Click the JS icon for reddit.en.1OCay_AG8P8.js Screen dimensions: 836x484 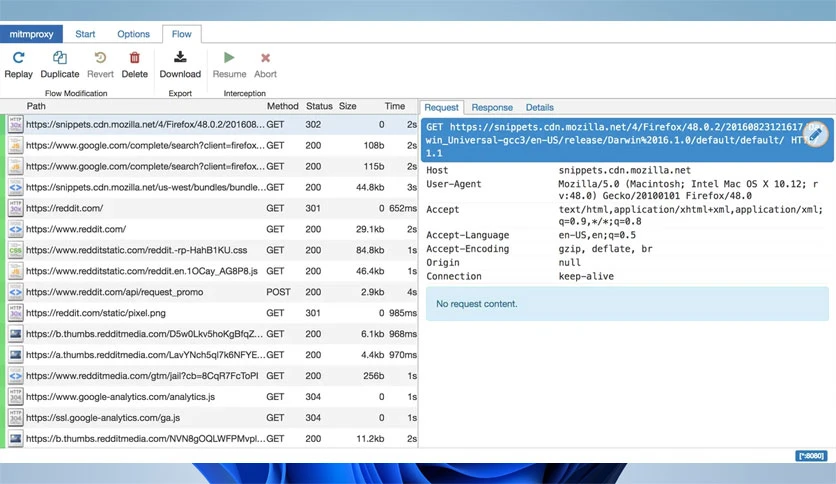pos(15,271)
